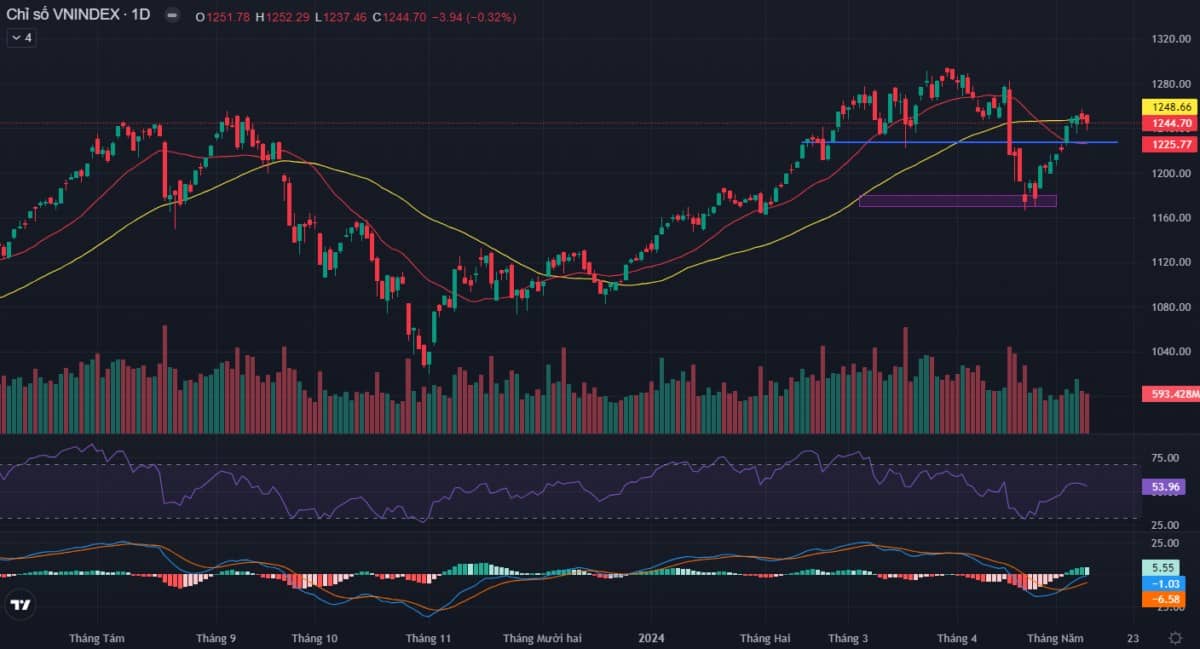This screenshot has width=1200, height=649.
Task: Select the Tháng Mười hai time axis label
Action: 542,638
